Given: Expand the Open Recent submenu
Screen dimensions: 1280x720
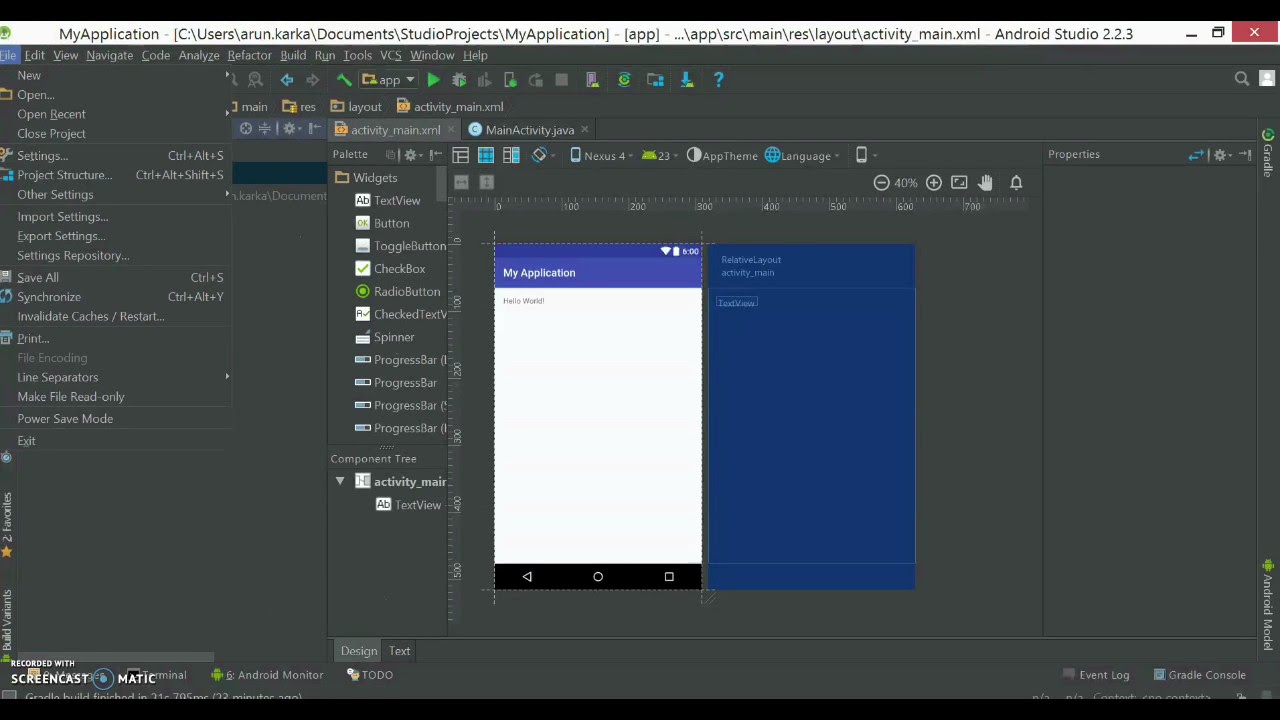Looking at the screenshot, I should [x=116, y=114].
